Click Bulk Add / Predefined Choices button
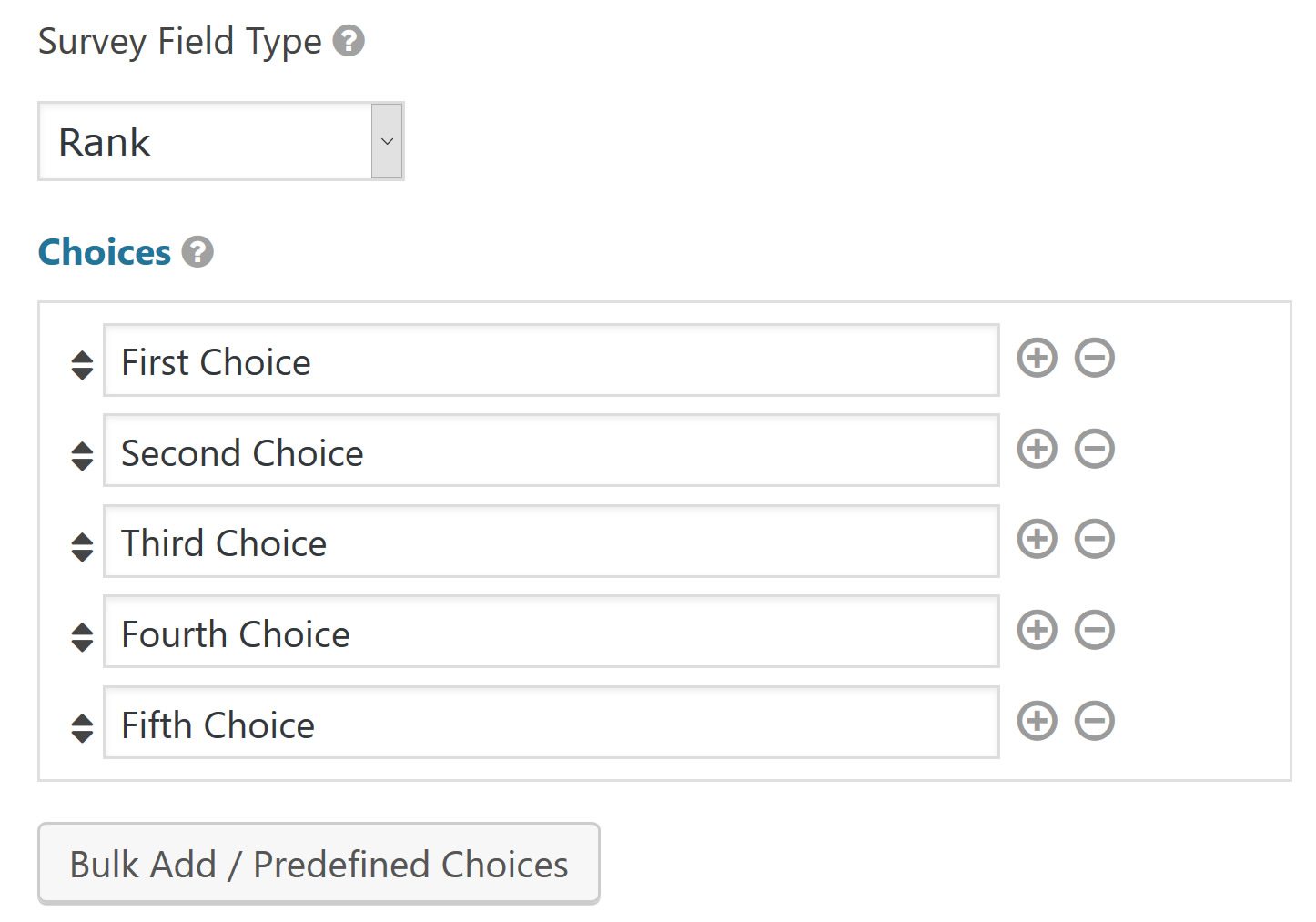Screen dimensions: 1316x922 pos(319,864)
